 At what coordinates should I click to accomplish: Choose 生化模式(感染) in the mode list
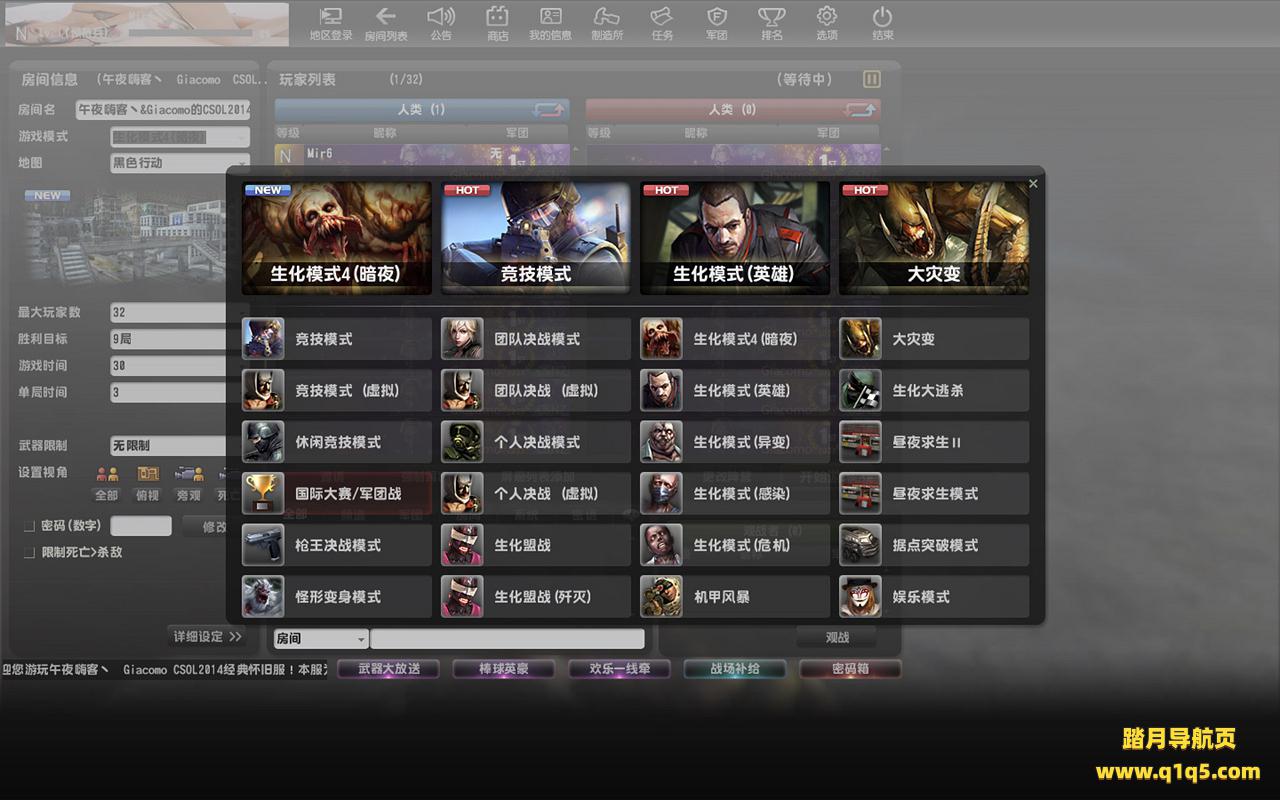[735, 494]
